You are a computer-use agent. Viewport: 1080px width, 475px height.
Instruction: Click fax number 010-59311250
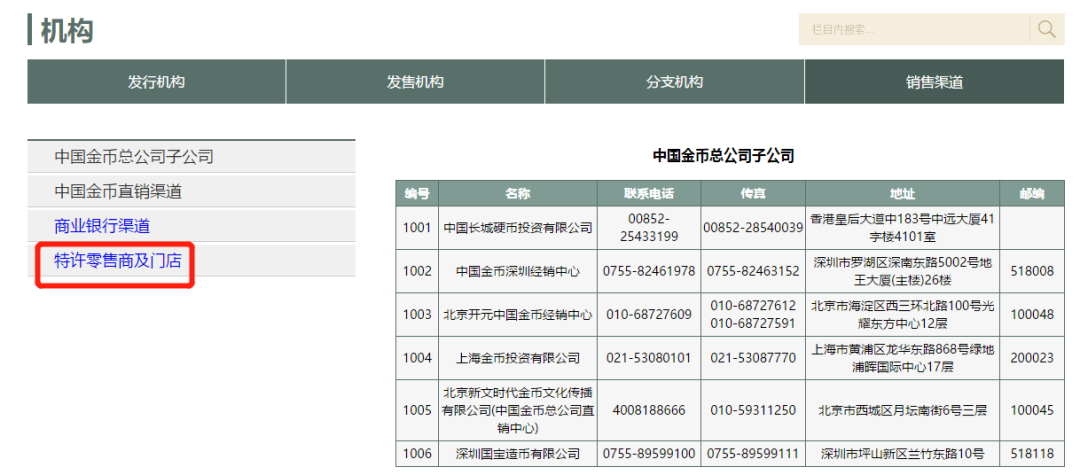[x=753, y=410]
